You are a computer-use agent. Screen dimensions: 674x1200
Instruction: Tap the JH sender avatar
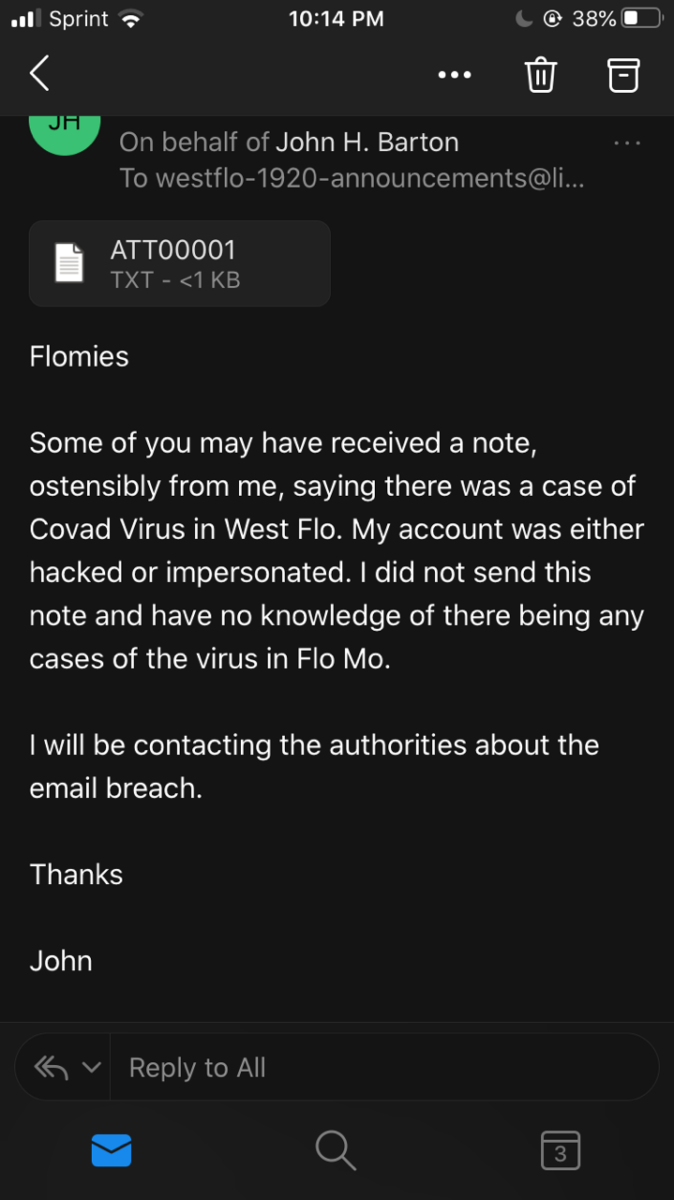tap(65, 128)
